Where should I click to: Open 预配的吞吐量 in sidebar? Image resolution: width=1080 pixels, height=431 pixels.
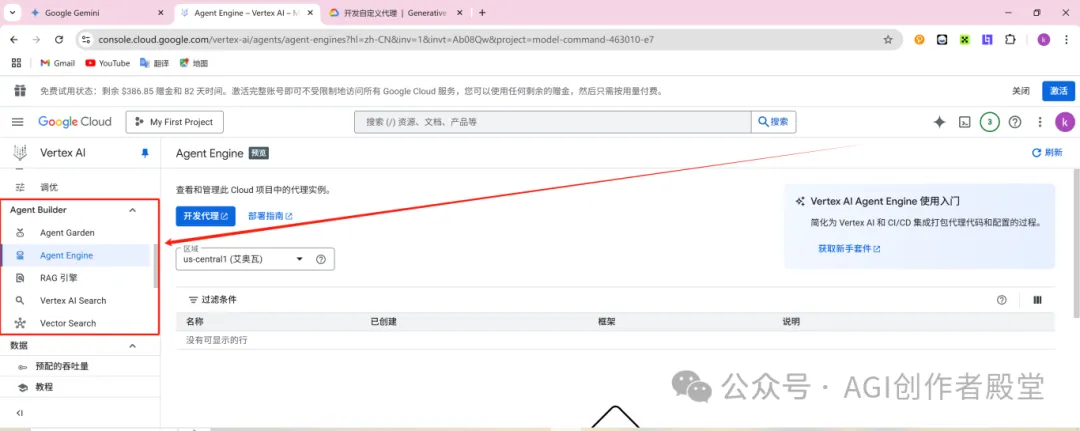[x=61, y=367]
